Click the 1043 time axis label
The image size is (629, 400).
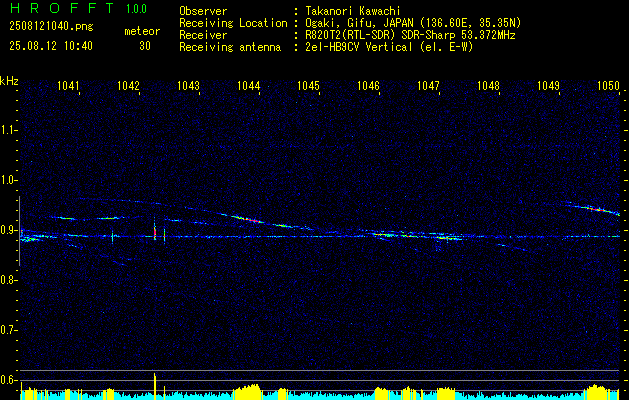(189, 86)
